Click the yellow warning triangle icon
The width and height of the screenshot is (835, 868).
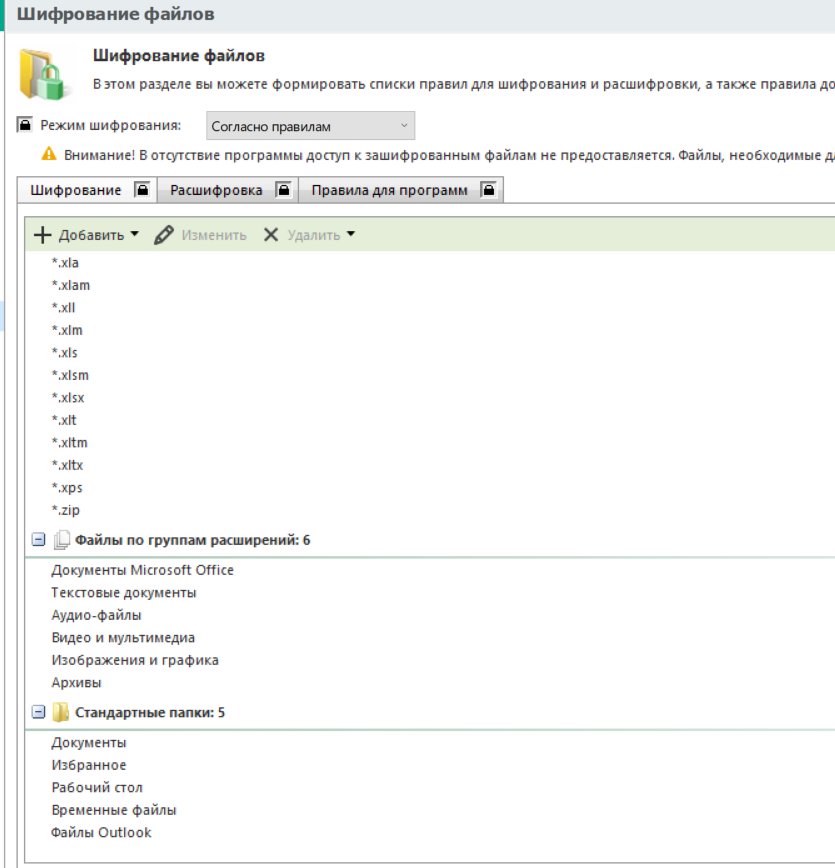49,154
